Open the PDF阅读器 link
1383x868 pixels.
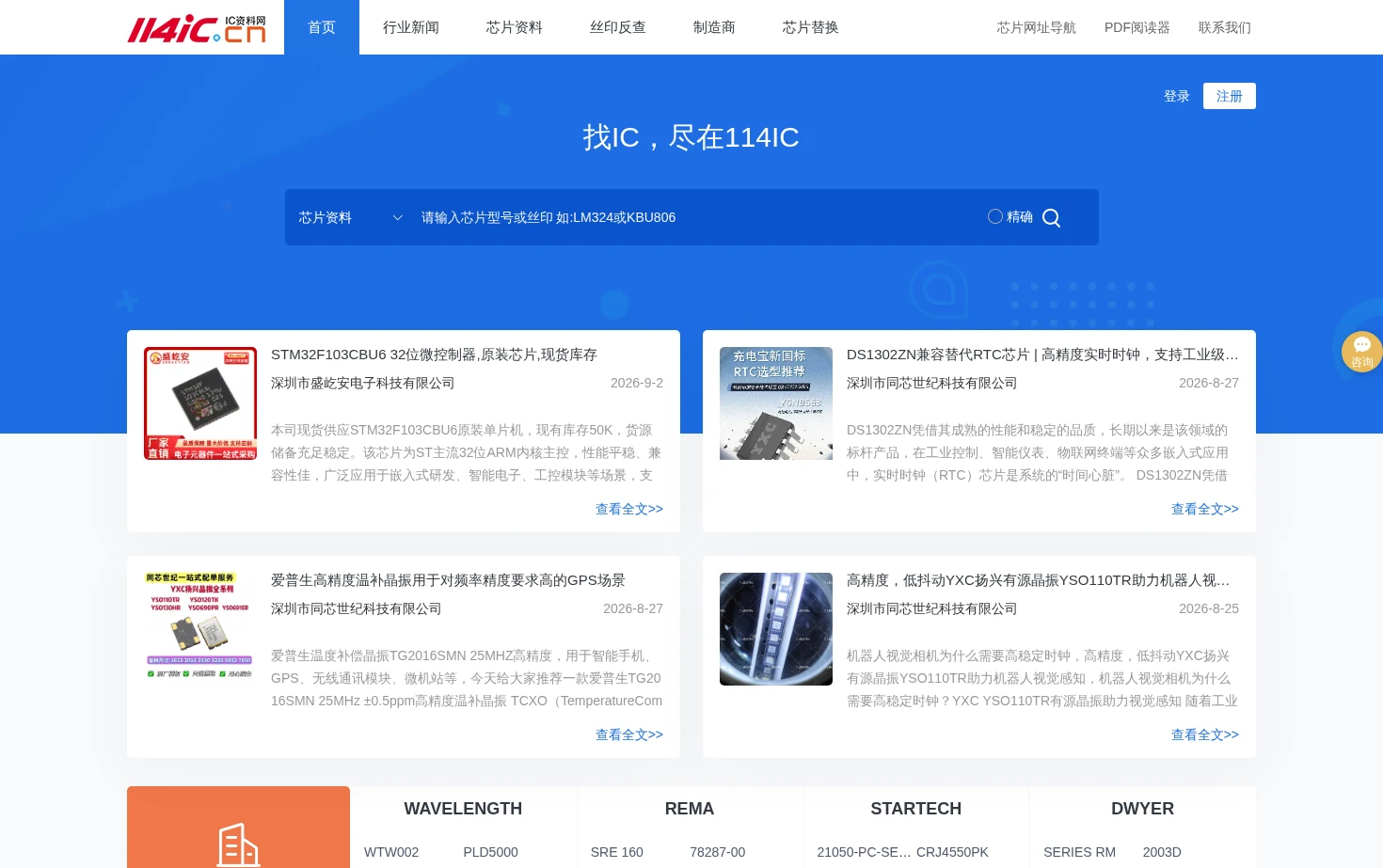(1137, 27)
